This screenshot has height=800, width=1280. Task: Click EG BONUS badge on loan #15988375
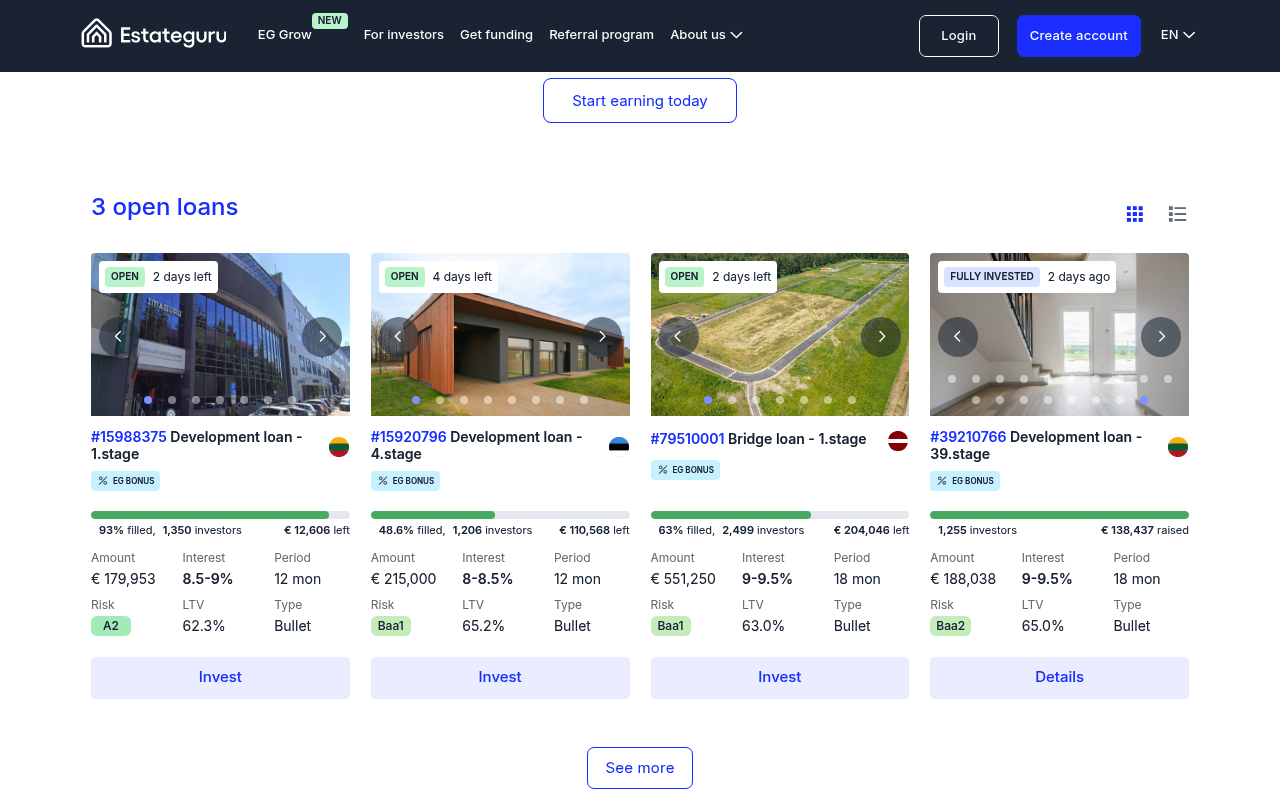(126, 481)
